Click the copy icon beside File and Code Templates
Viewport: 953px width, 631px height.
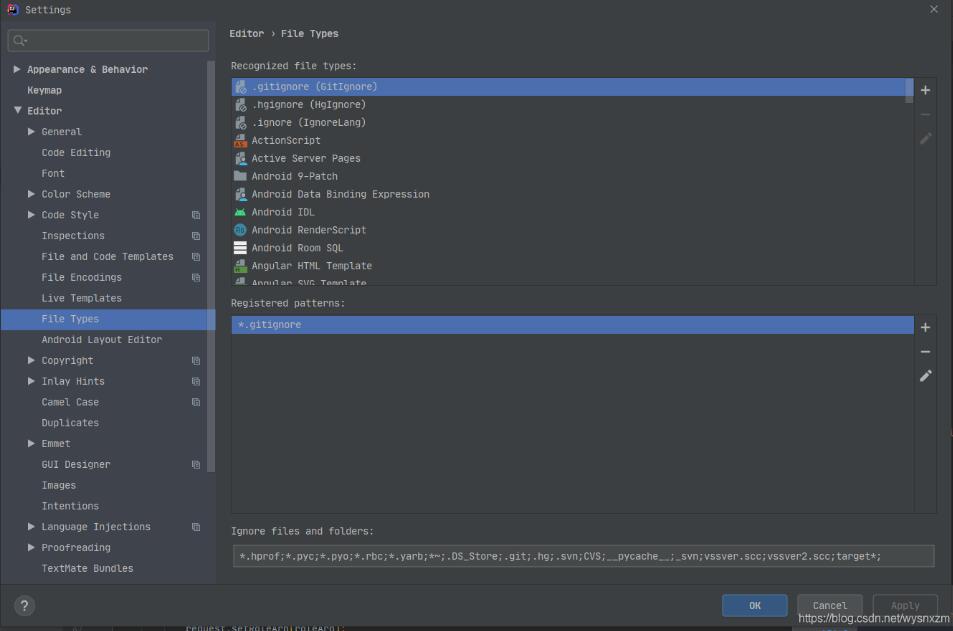point(196,257)
